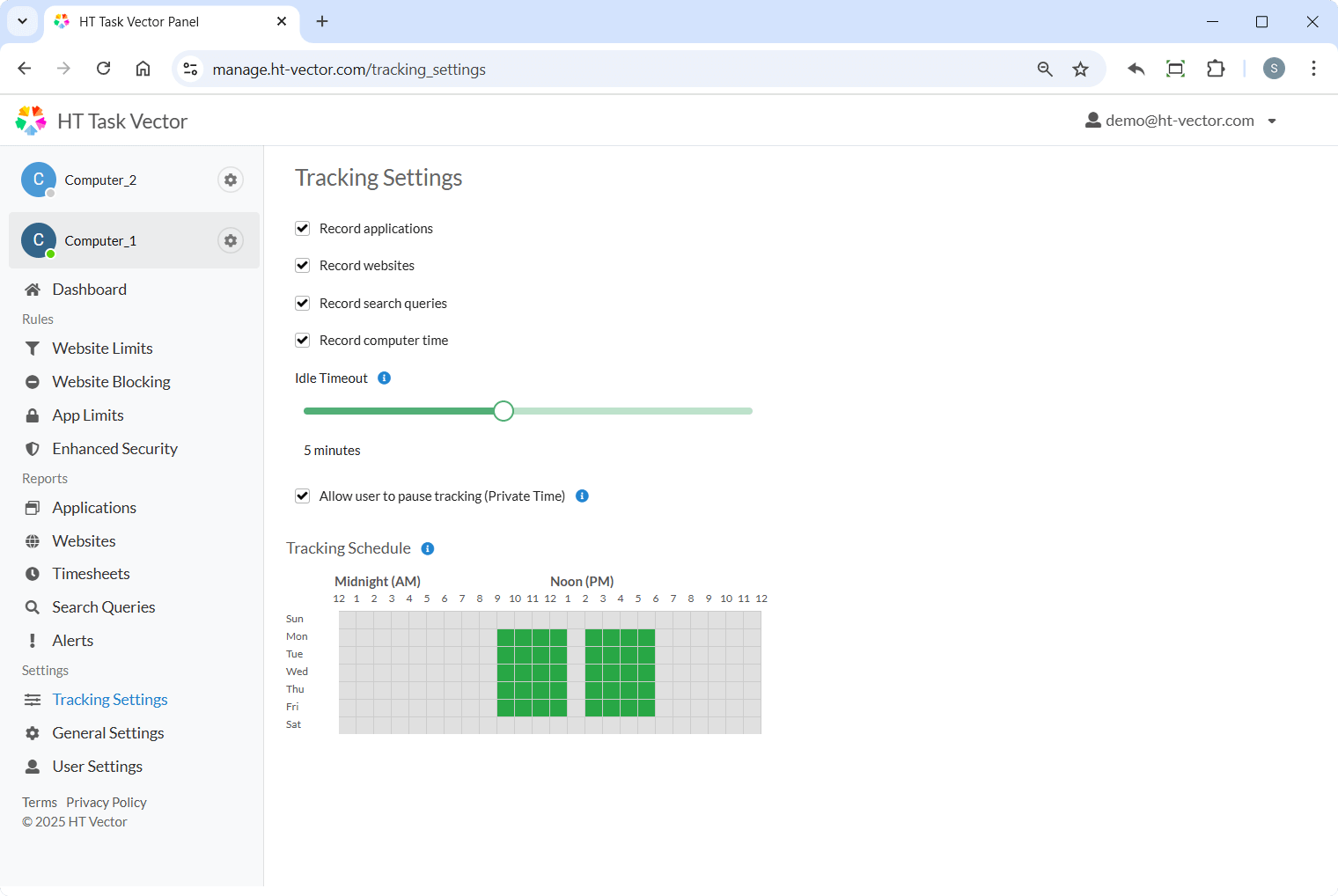Open Enhanced Security settings

pos(114,448)
